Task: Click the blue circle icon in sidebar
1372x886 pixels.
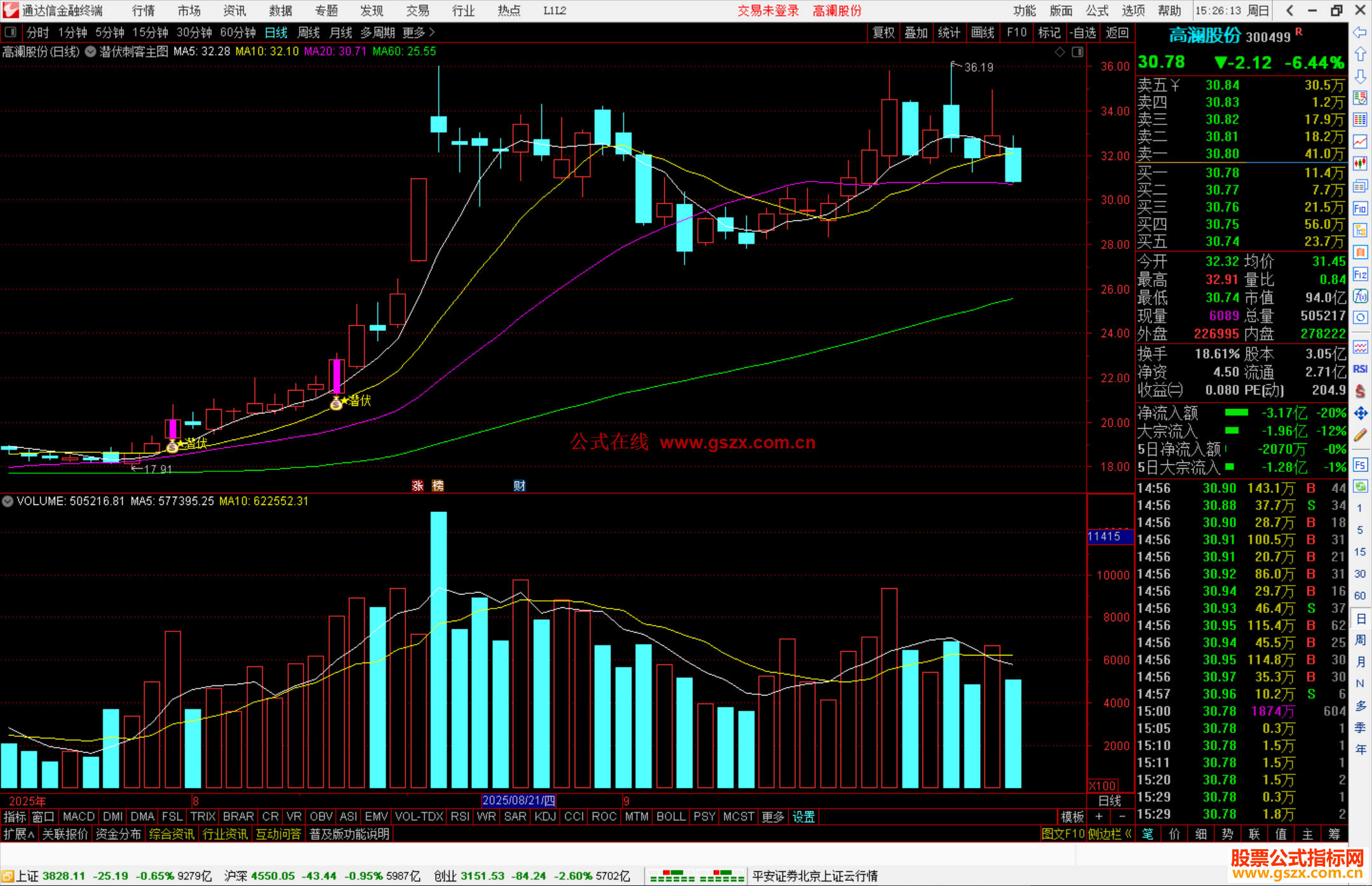Action: tap(1360, 318)
